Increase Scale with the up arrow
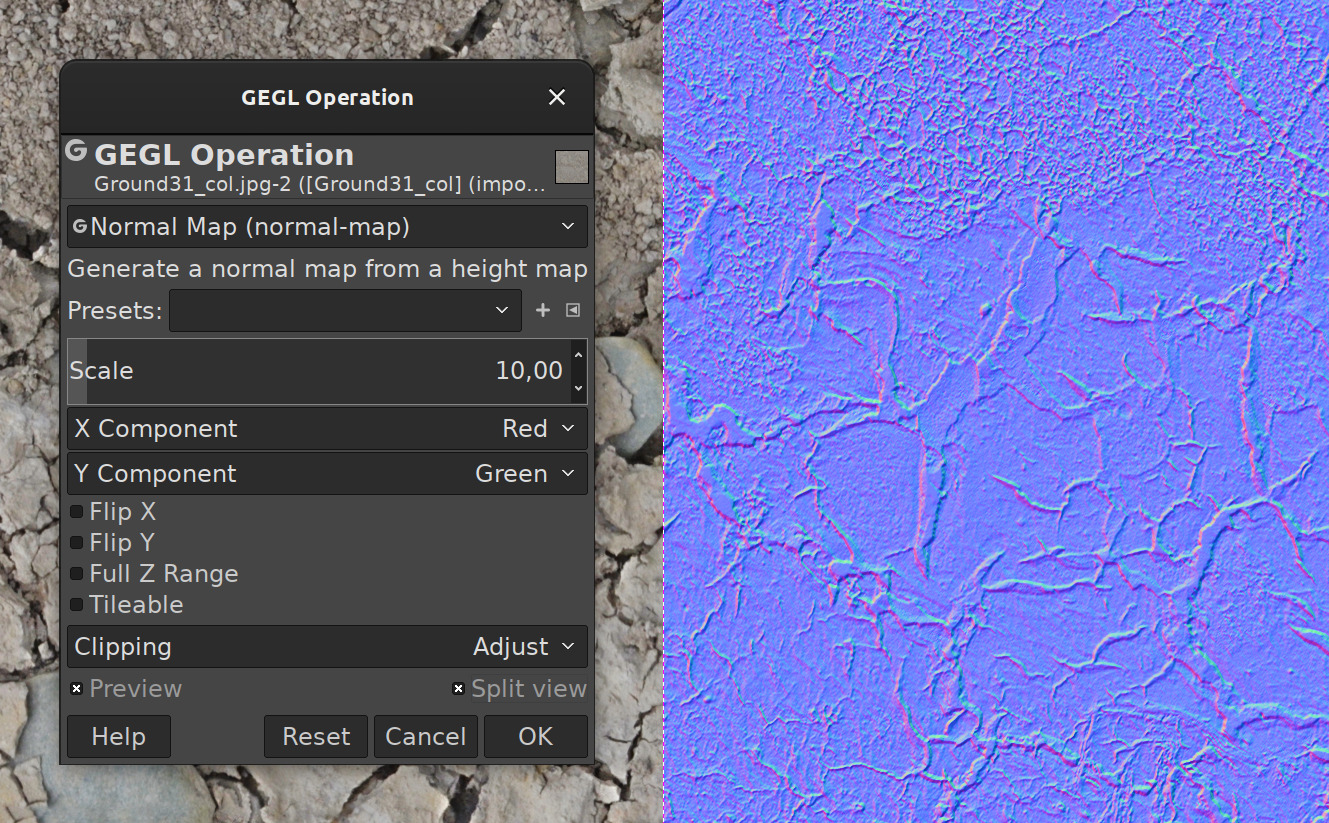Image resolution: width=1329 pixels, height=823 pixels. coord(578,355)
